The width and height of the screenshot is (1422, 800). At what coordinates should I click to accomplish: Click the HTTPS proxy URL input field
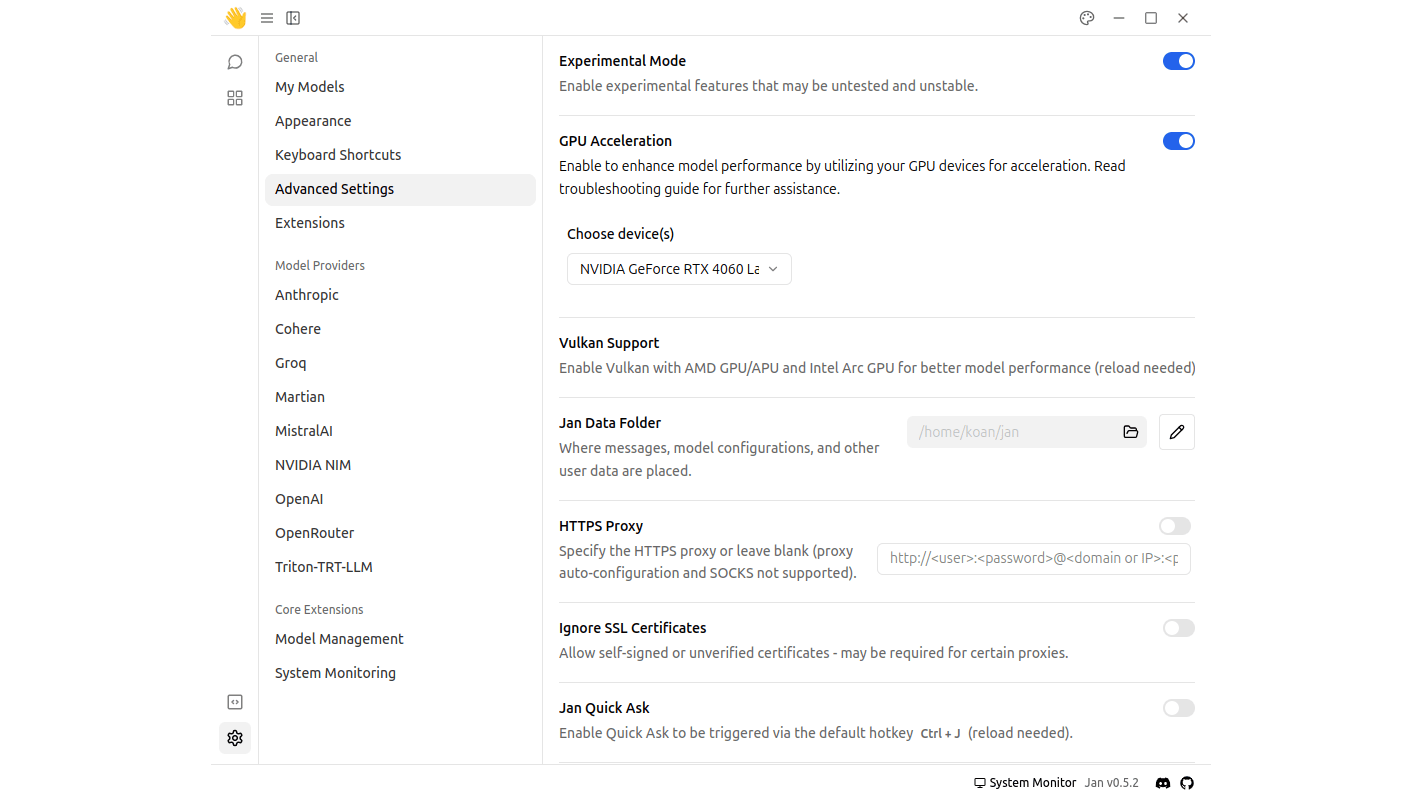click(1033, 558)
